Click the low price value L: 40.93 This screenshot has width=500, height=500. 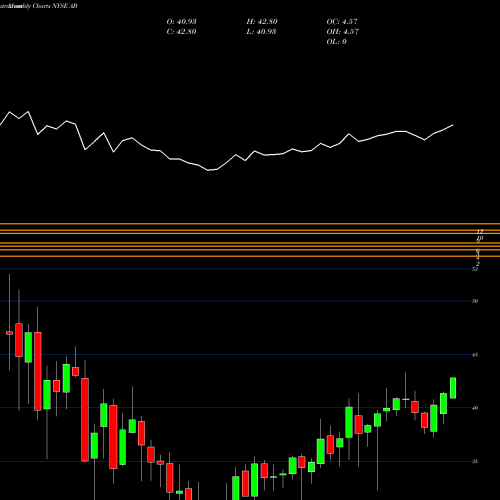[x=261, y=32]
